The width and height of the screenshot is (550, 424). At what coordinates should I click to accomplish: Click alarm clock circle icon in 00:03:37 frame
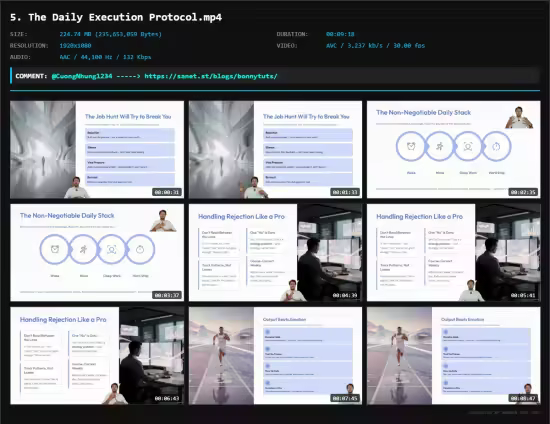click(55, 249)
